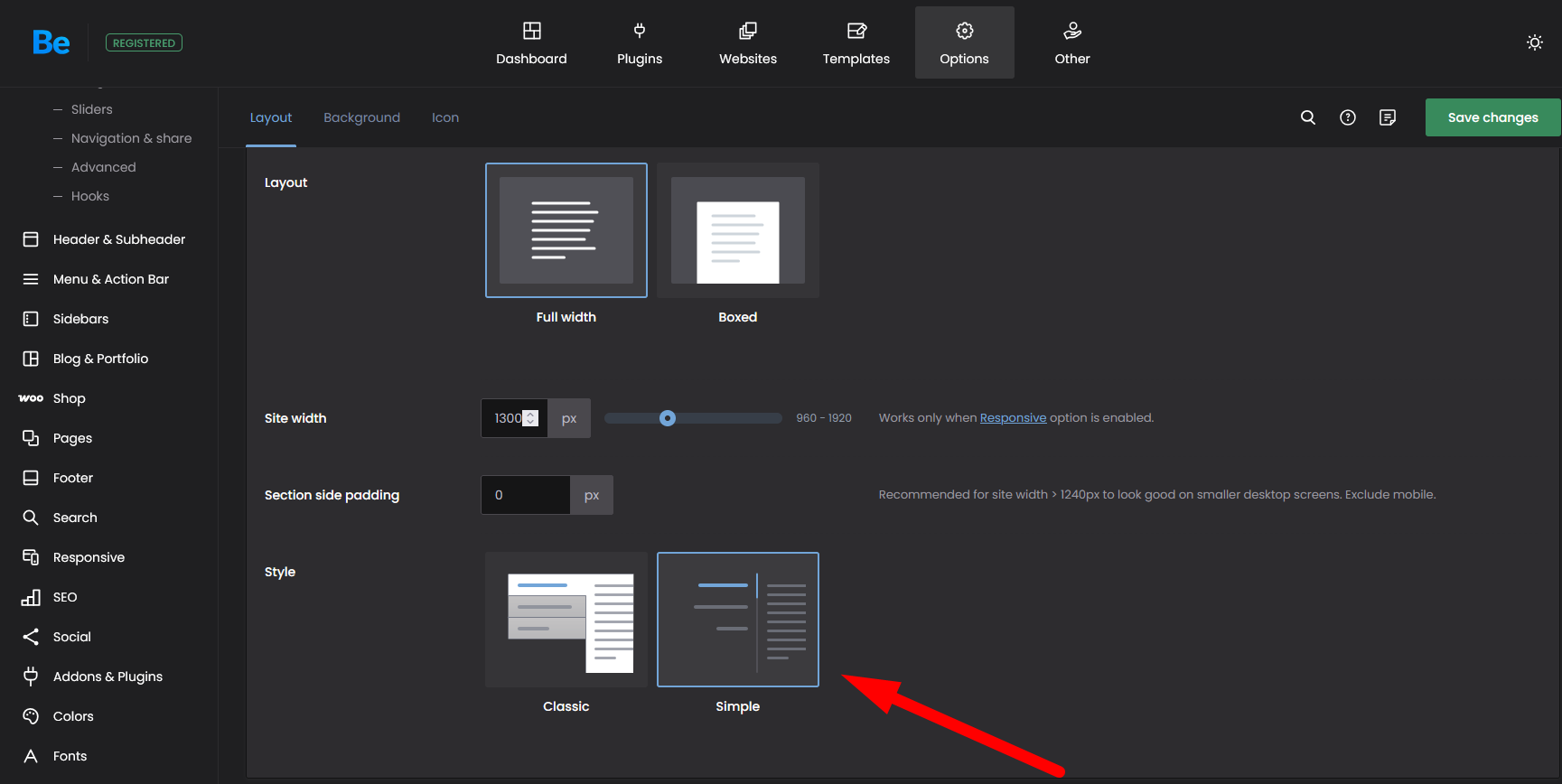
Task: Select the Full width layout option
Action: 566,230
